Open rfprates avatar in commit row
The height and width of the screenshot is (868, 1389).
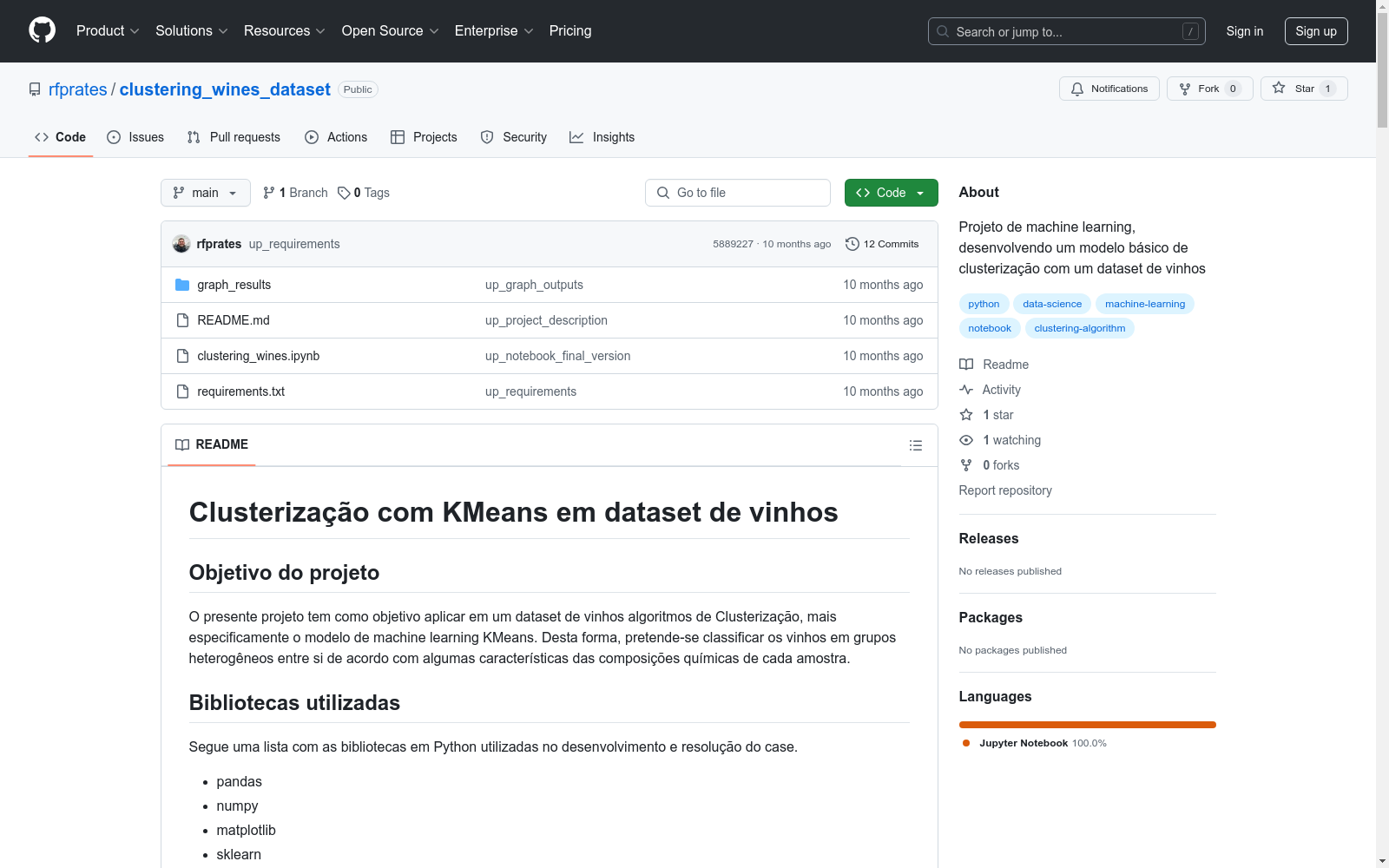[x=181, y=244]
